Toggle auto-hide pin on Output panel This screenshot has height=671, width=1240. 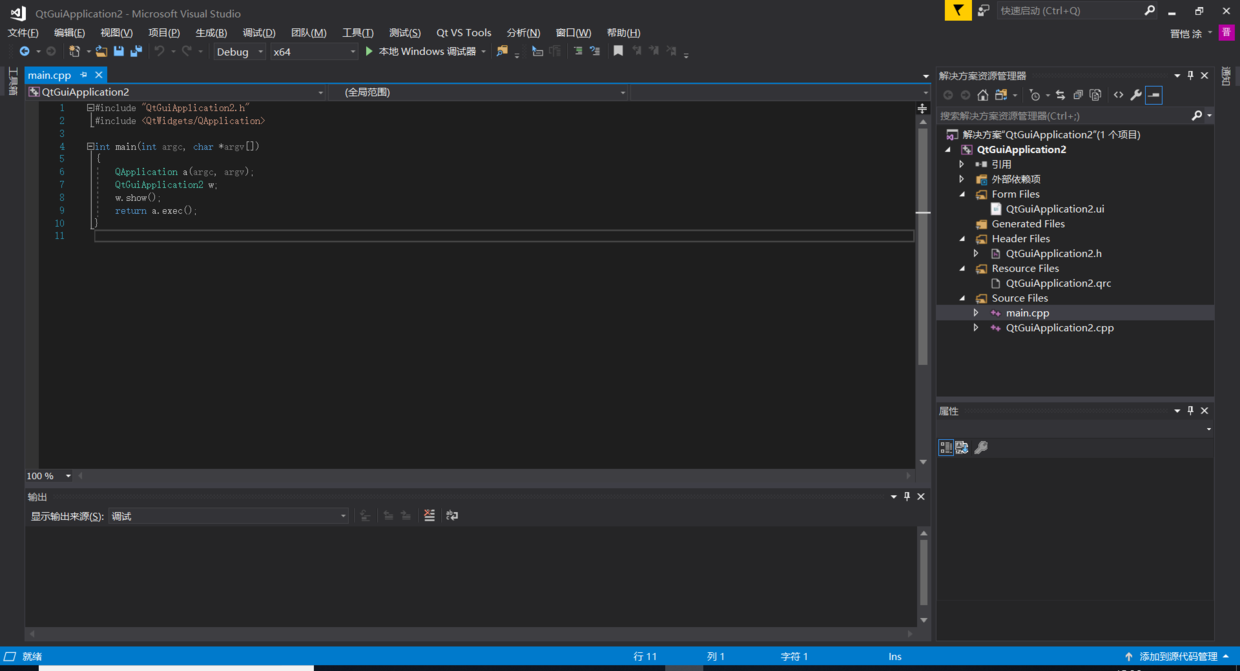click(x=907, y=497)
